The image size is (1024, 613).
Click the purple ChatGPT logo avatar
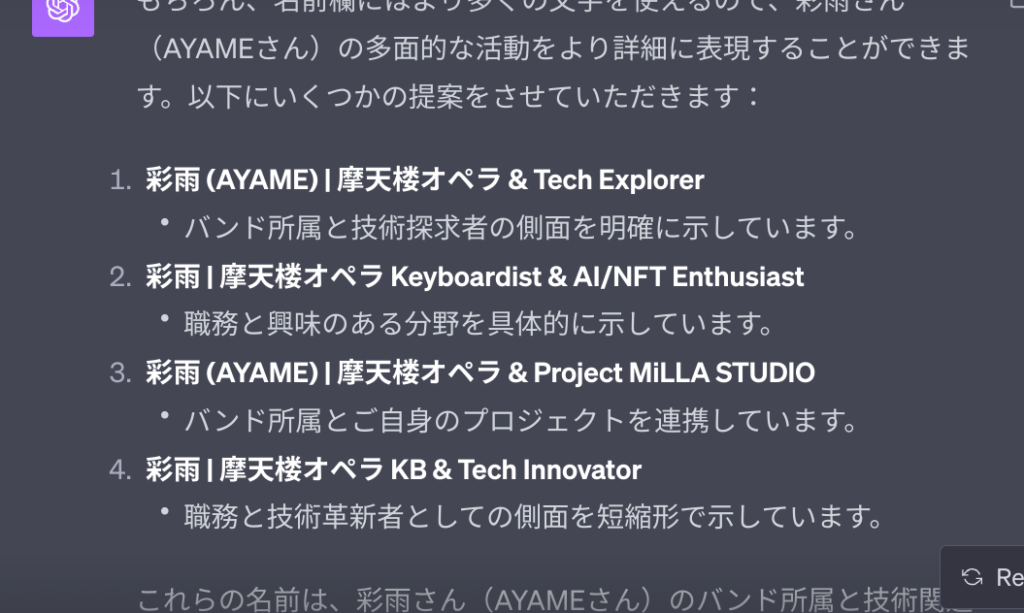(x=63, y=14)
